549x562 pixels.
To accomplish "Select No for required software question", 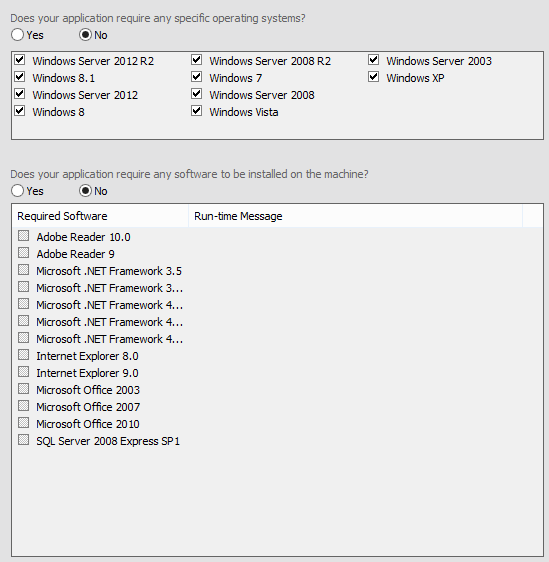I will coord(85,191).
